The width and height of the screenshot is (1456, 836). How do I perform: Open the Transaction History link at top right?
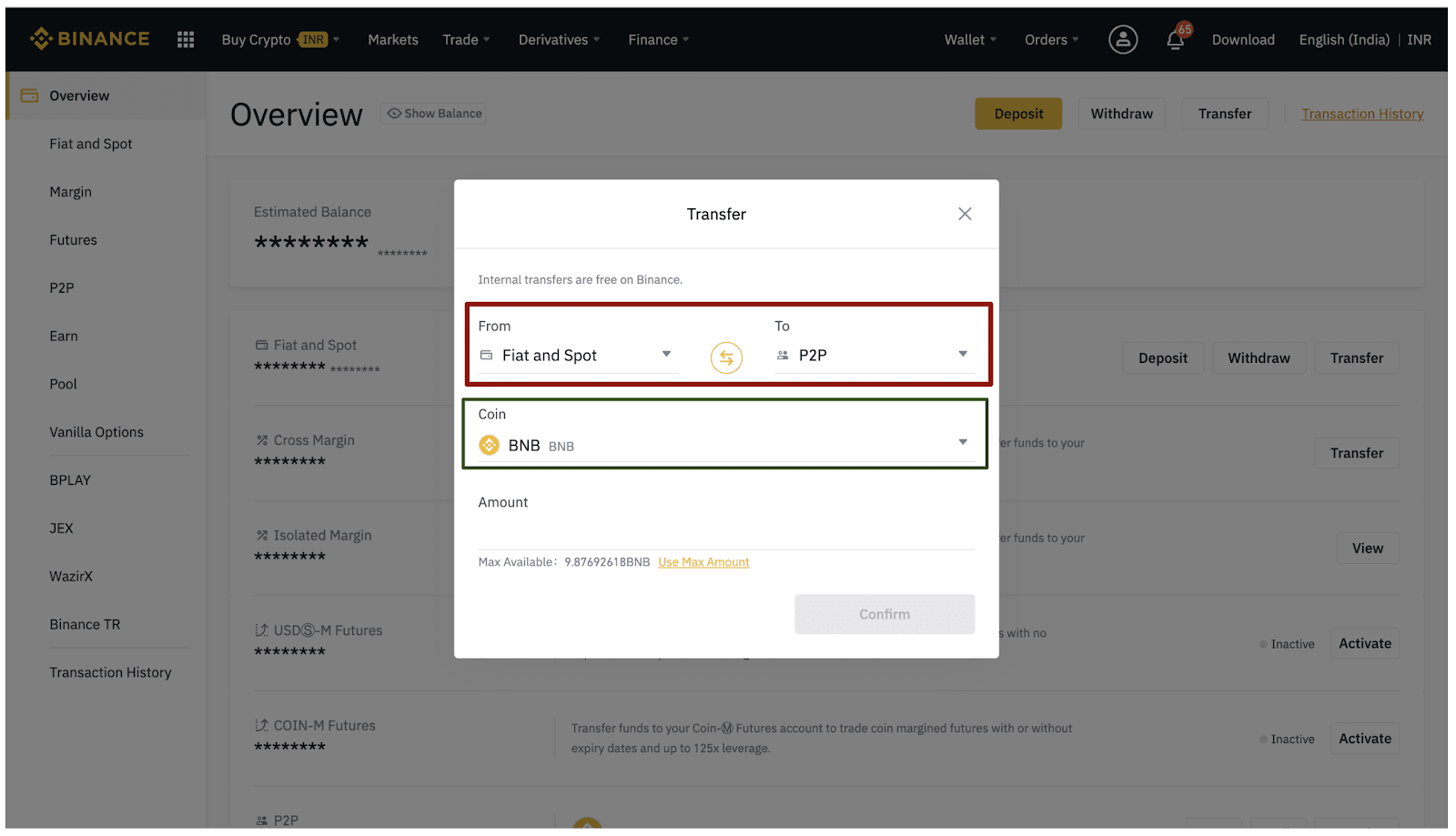[x=1362, y=114]
